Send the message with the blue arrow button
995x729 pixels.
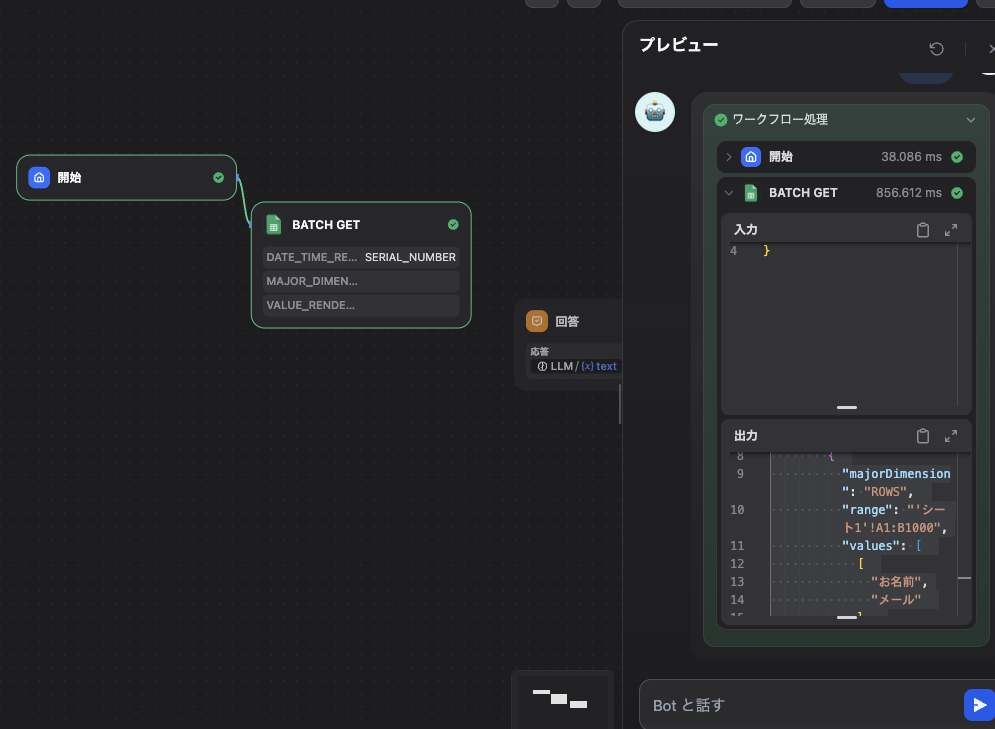(x=979, y=705)
